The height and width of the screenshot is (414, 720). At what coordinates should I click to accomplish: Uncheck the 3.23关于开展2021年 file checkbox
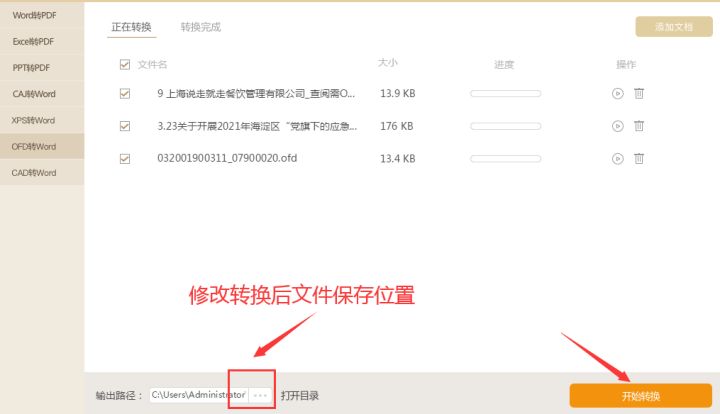124,126
